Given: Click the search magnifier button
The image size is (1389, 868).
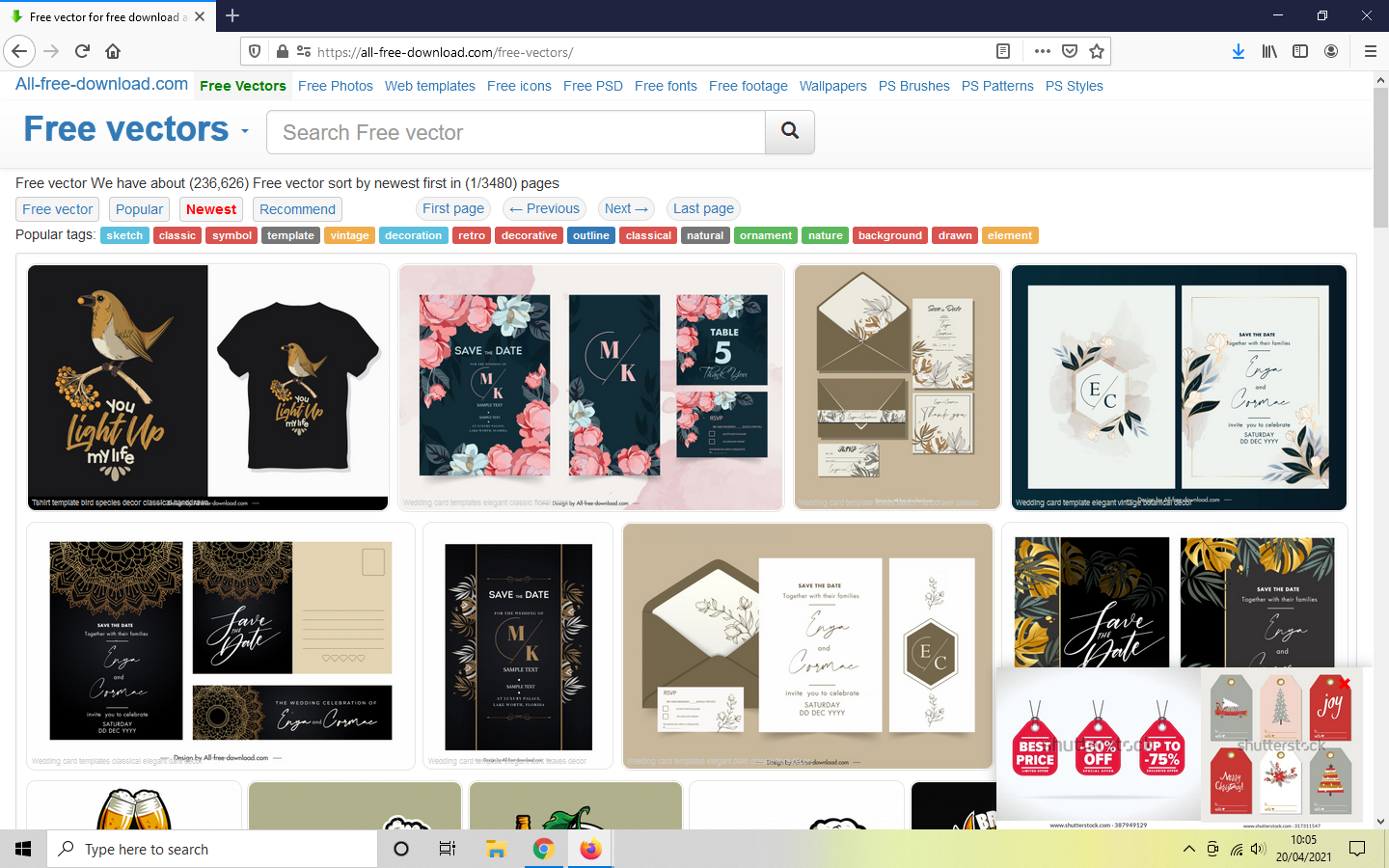Looking at the screenshot, I should pyautogui.click(x=790, y=132).
